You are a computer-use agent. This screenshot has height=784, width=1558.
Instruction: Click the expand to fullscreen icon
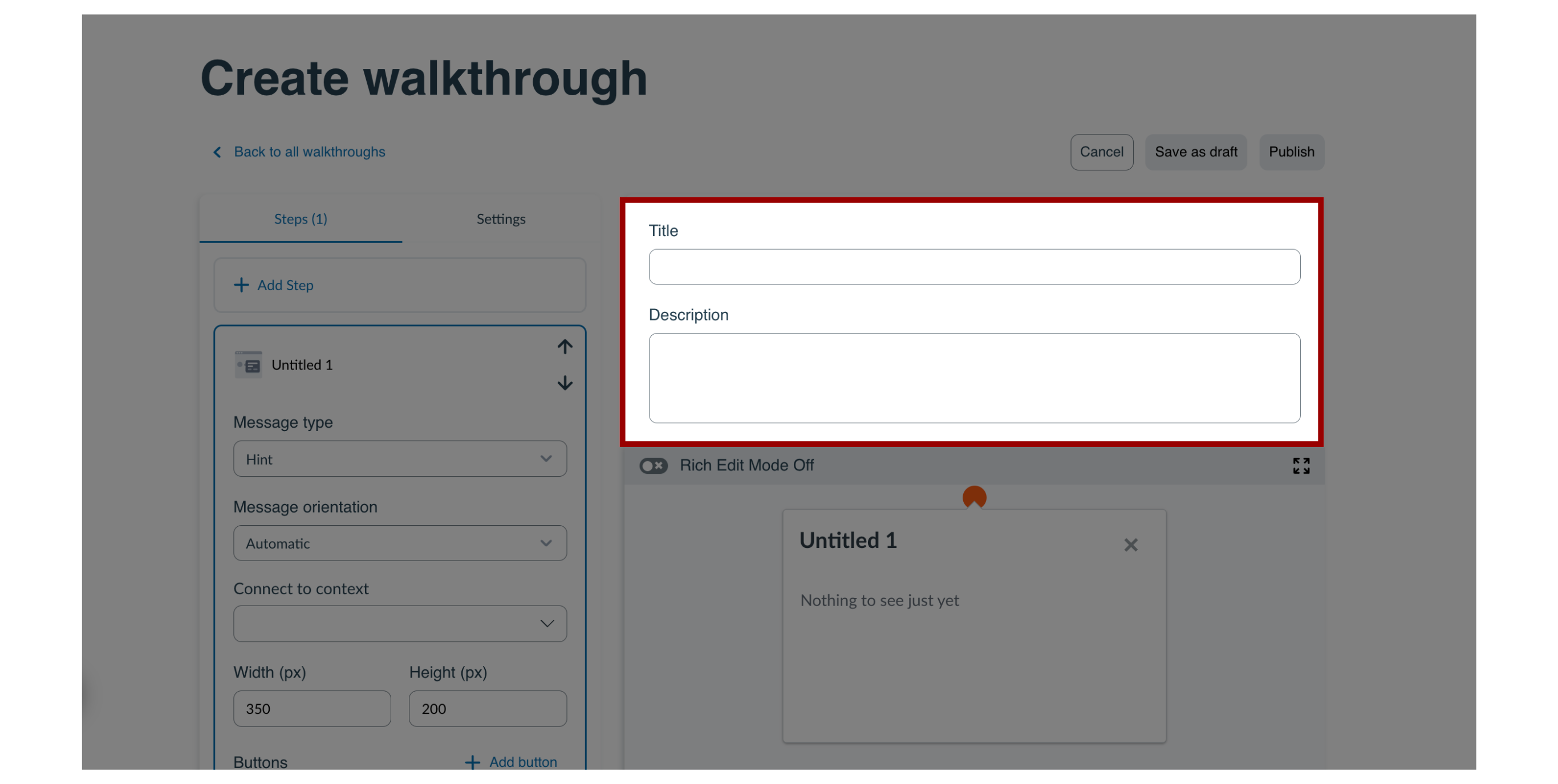click(x=1301, y=465)
